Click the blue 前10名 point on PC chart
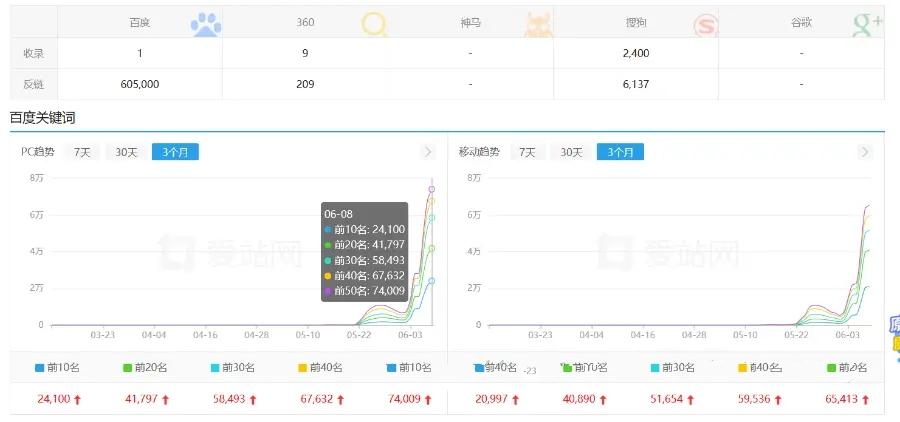Screen dimensions: 900x422 pyautogui.click(x=432, y=281)
